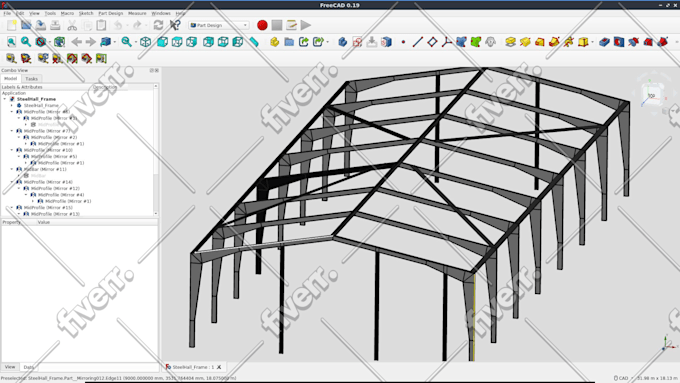680x383 pixels.
Task: Open the Measure menu
Action: tap(137, 13)
